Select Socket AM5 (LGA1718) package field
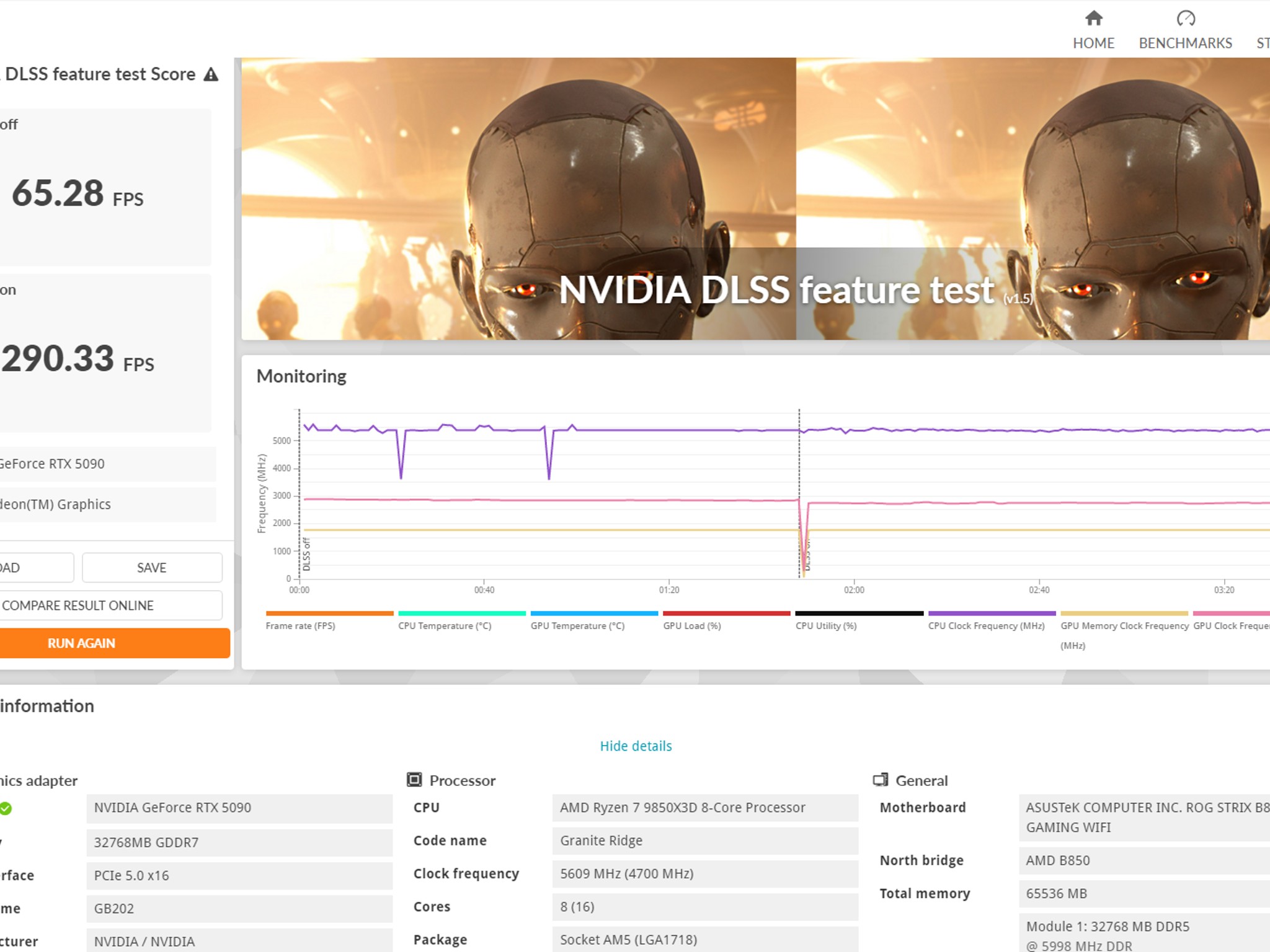The height and width of the screenshot is (952, 1270). click(x=705, y=940)
